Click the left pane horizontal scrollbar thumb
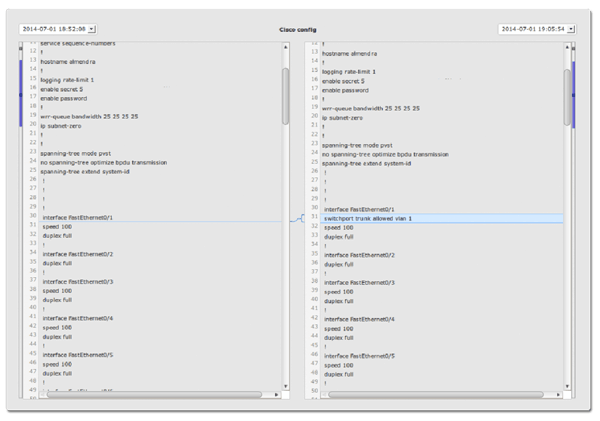The image size is (600, 421). pos(155,395)
